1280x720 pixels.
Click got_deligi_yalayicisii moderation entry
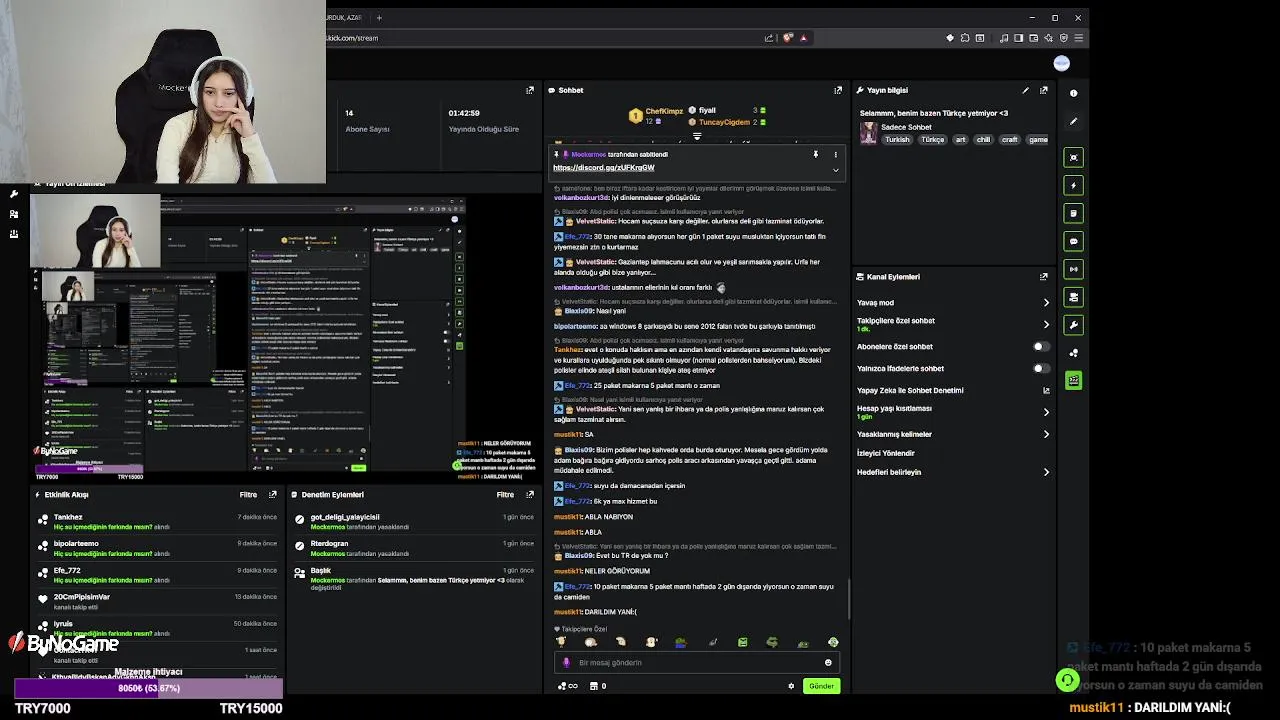click(345, 517)
